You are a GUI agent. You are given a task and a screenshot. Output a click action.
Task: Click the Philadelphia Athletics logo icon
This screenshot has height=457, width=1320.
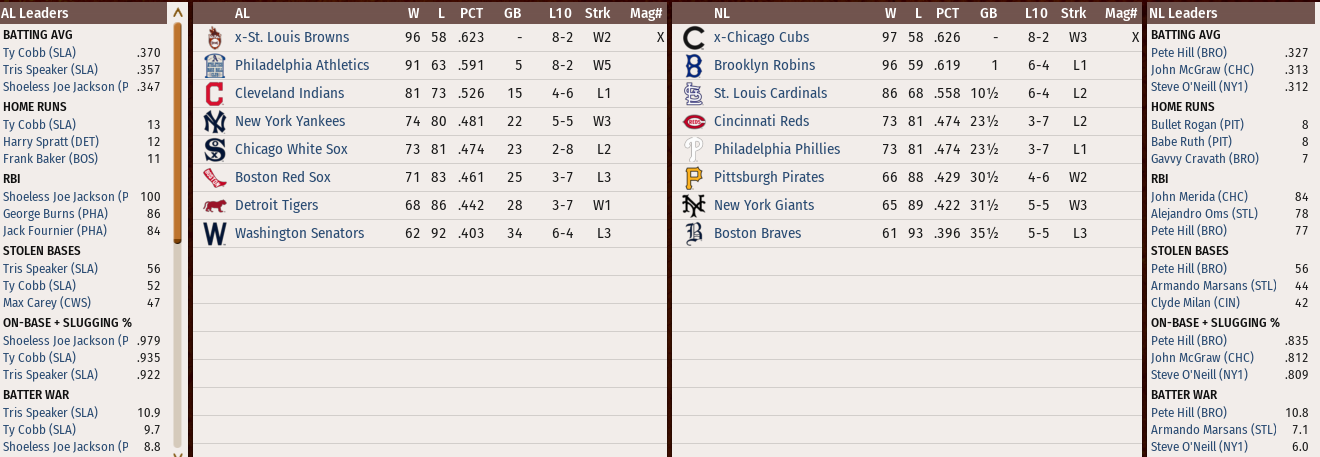tap(214, 66)
